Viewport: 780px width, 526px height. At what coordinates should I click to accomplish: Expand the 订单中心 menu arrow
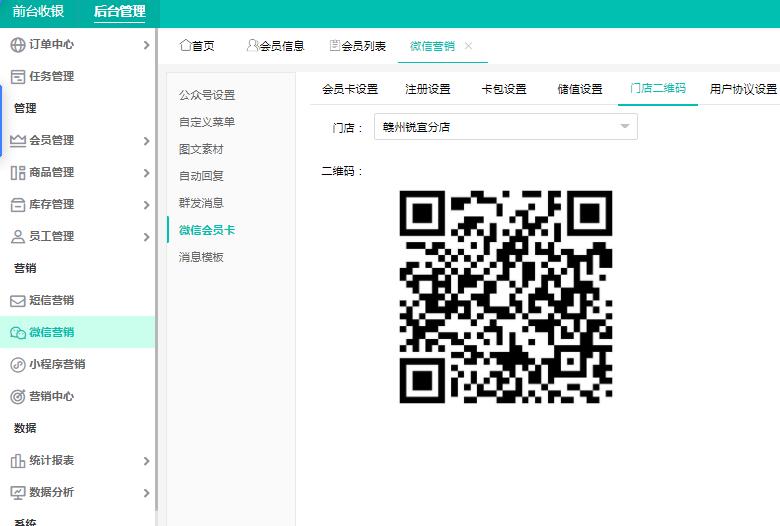click(x=146, y=45)
